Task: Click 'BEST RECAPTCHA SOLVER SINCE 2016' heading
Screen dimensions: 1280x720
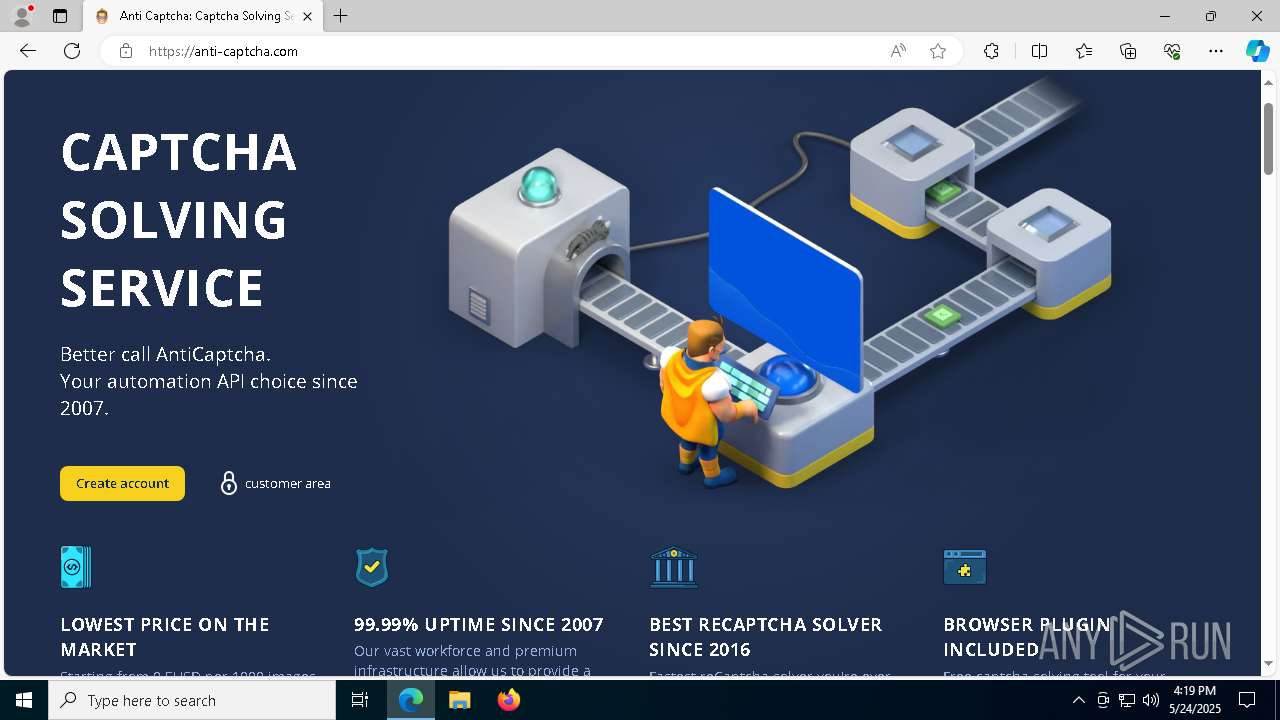Action: point(766,637)
